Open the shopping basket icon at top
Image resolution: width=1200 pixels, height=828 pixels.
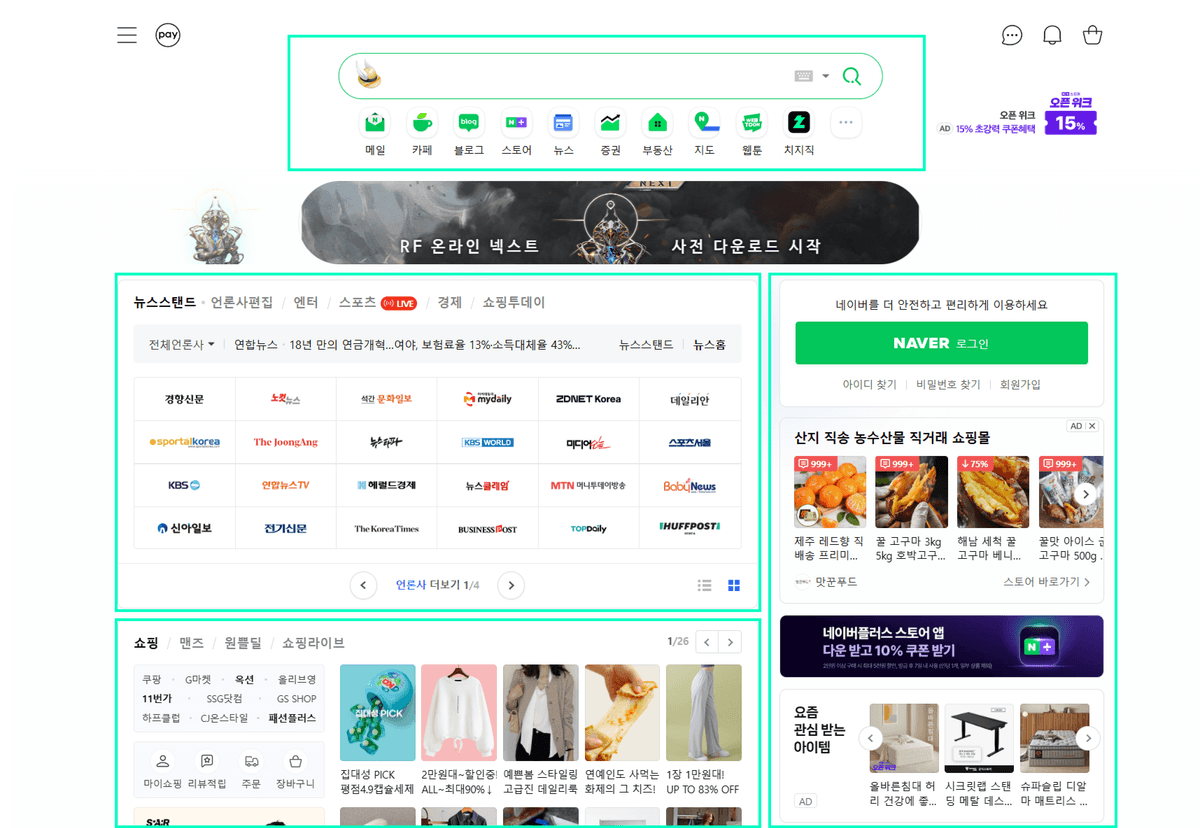point(1092,35)
